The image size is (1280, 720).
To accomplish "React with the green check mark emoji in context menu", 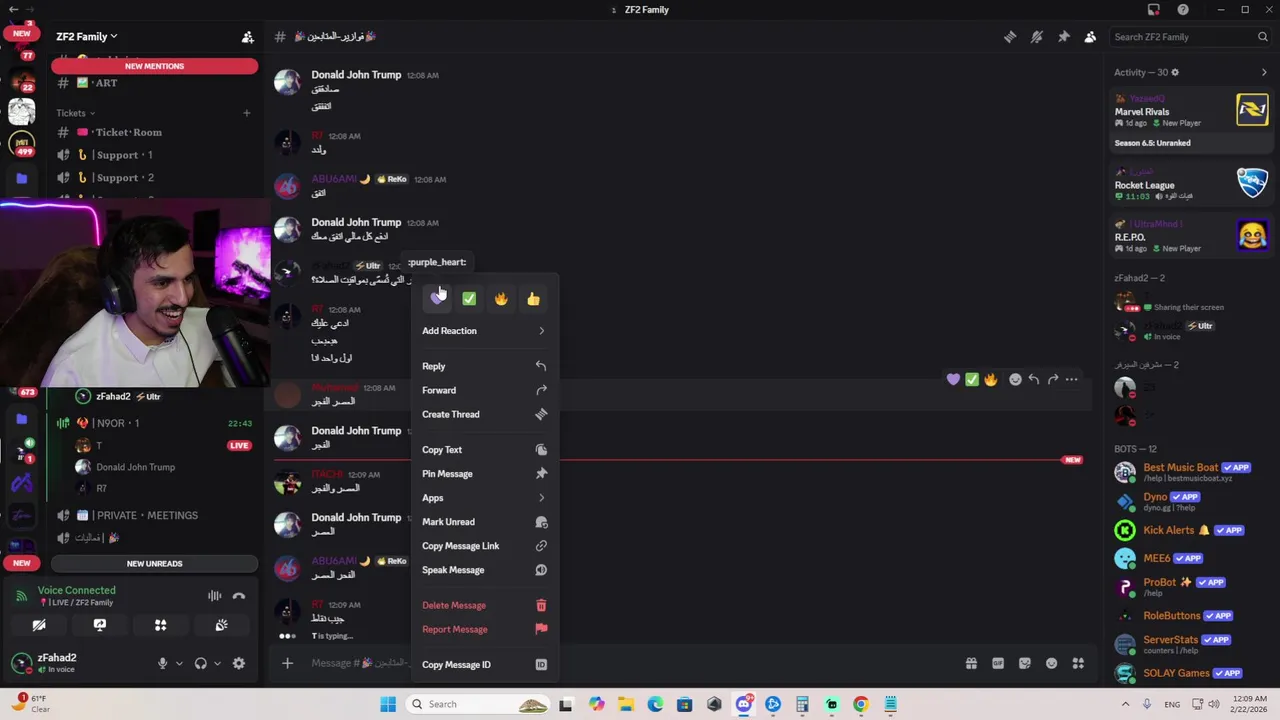I will tap(469, 298).
